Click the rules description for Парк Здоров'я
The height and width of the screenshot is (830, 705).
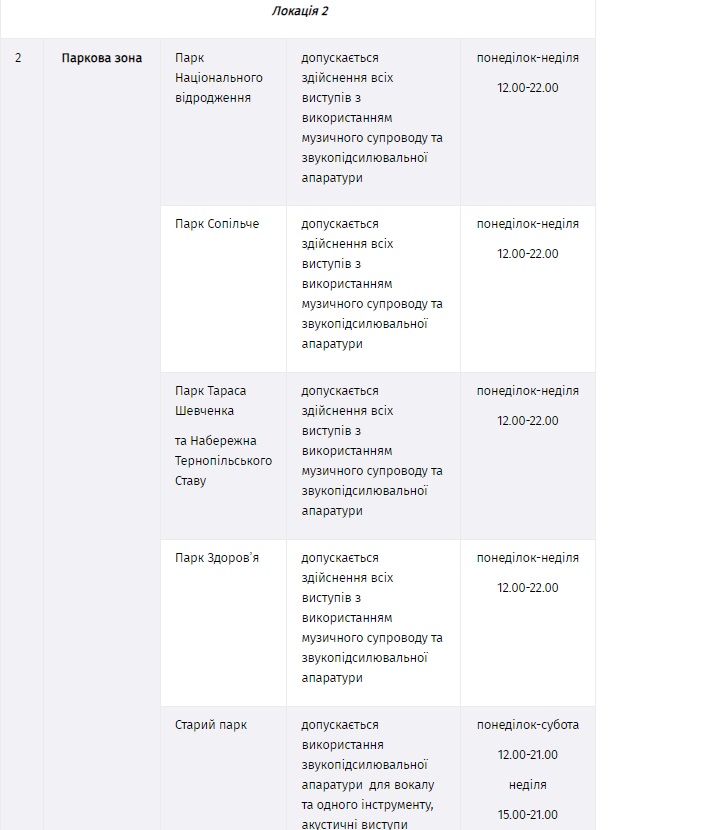[x=372, y=618]
